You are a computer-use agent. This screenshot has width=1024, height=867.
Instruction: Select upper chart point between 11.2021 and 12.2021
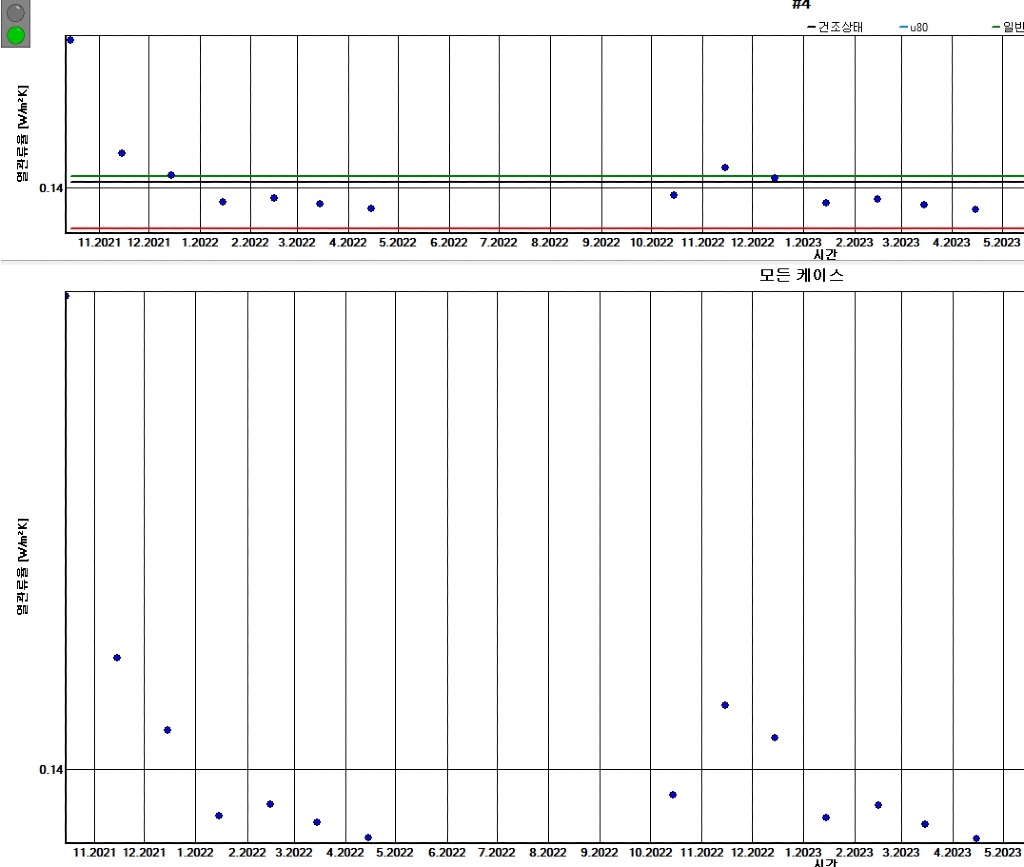(x=122, y=153)
